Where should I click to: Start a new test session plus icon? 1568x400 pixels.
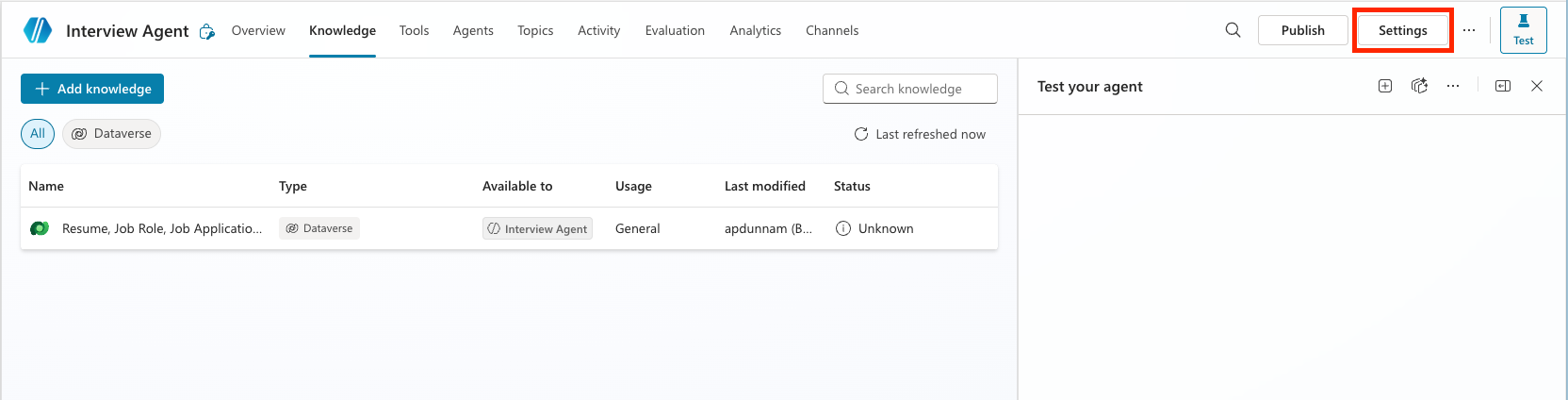[1385, 86]
